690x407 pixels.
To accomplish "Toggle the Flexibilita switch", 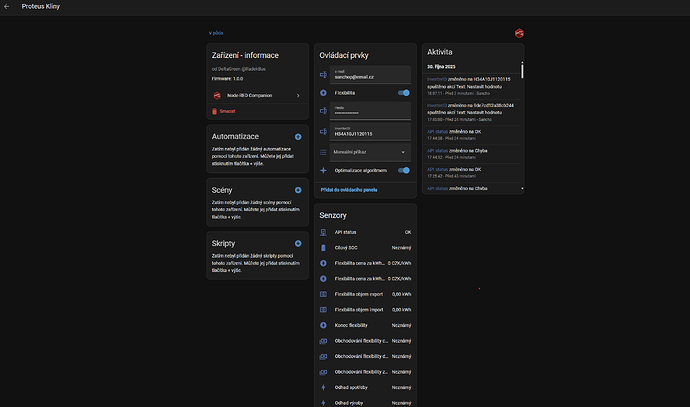I will [x=403, y=93].
